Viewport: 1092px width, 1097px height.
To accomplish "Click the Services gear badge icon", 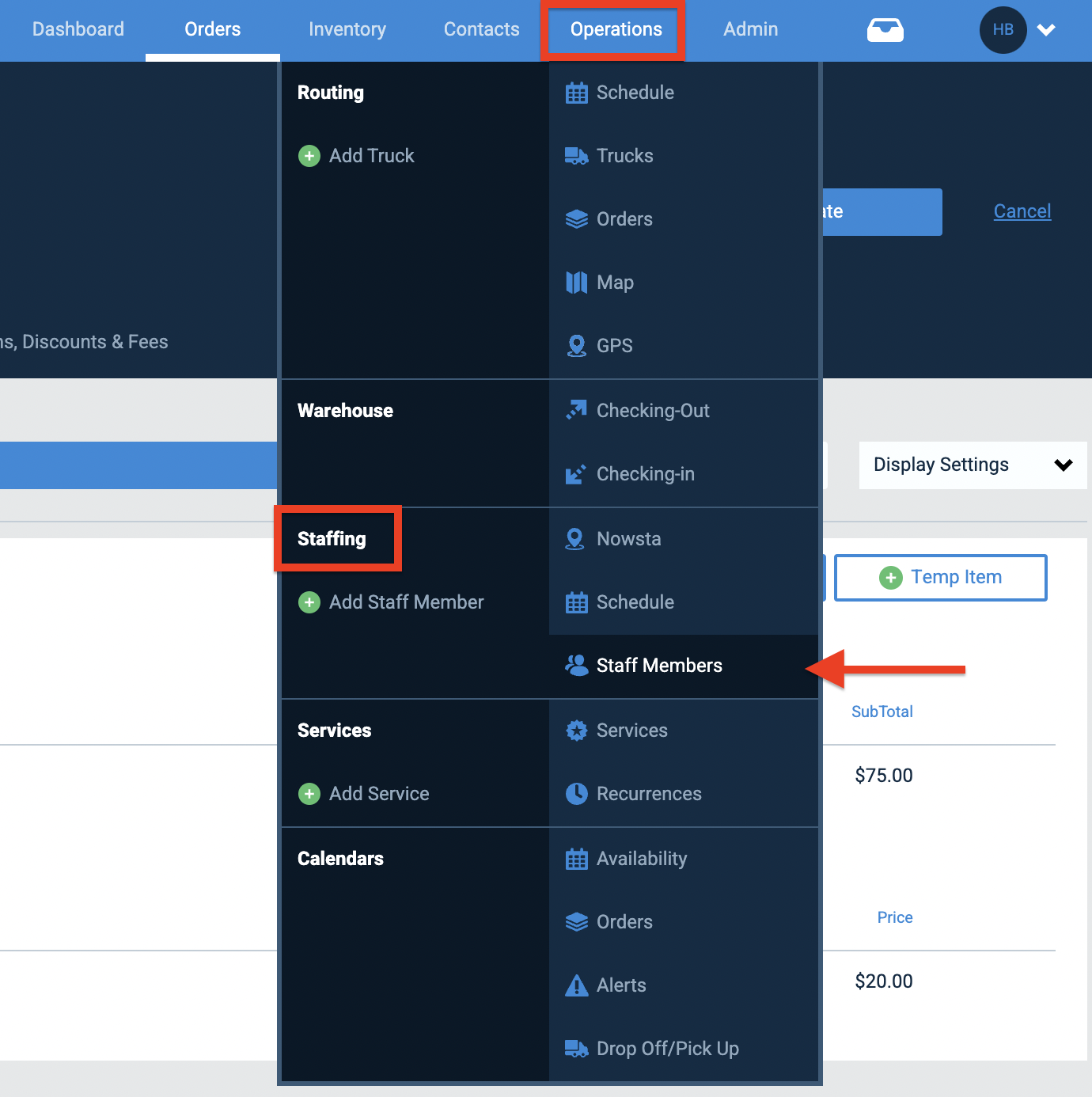I will tap(576, 731).
